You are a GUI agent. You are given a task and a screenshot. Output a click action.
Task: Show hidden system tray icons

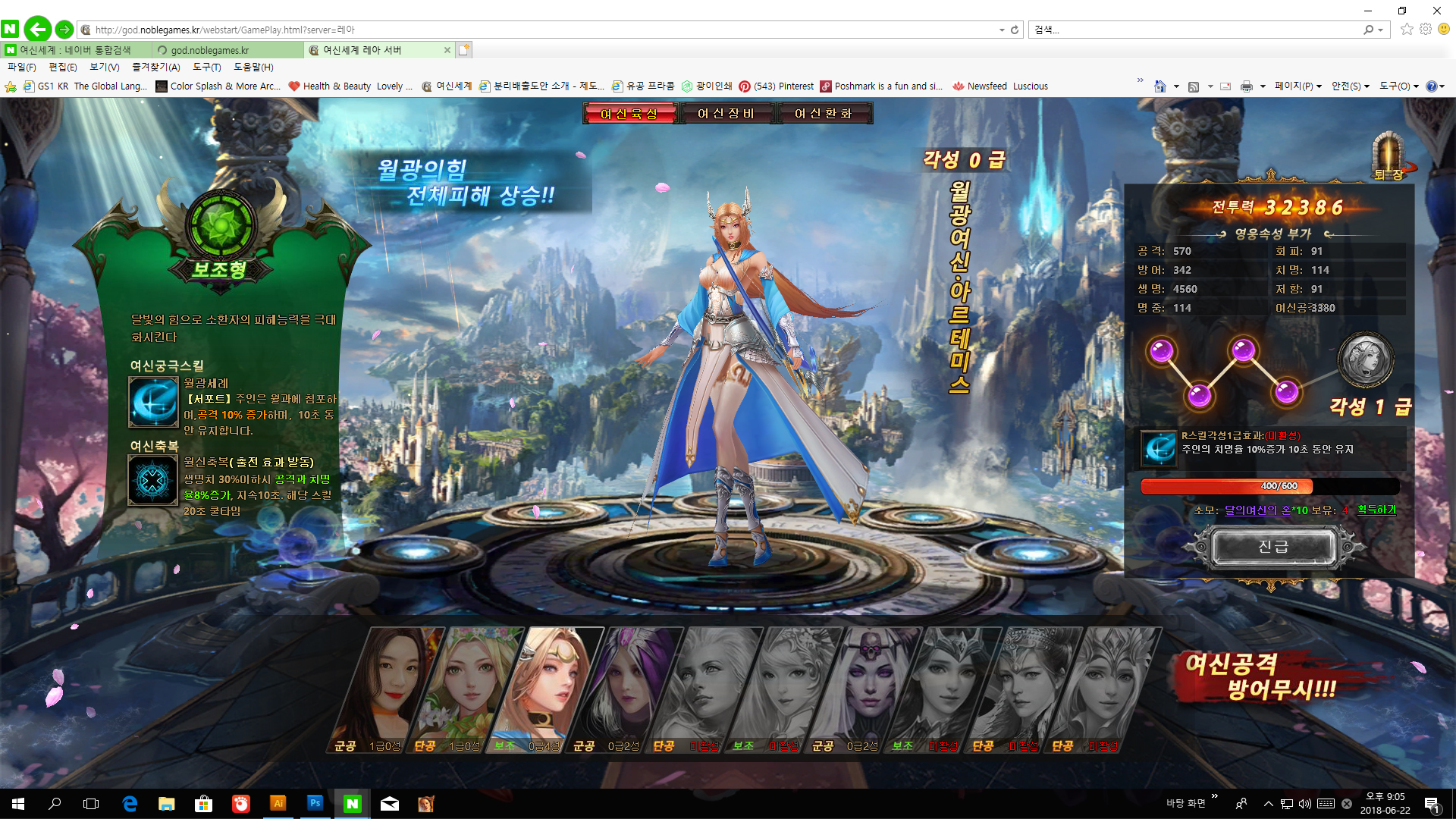tap(1268, 804)
